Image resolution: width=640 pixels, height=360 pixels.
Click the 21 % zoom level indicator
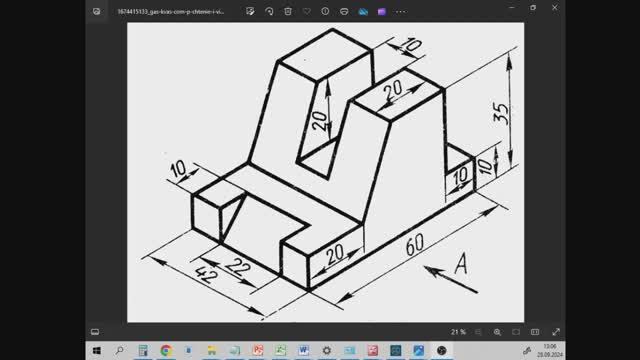(458, 332)
